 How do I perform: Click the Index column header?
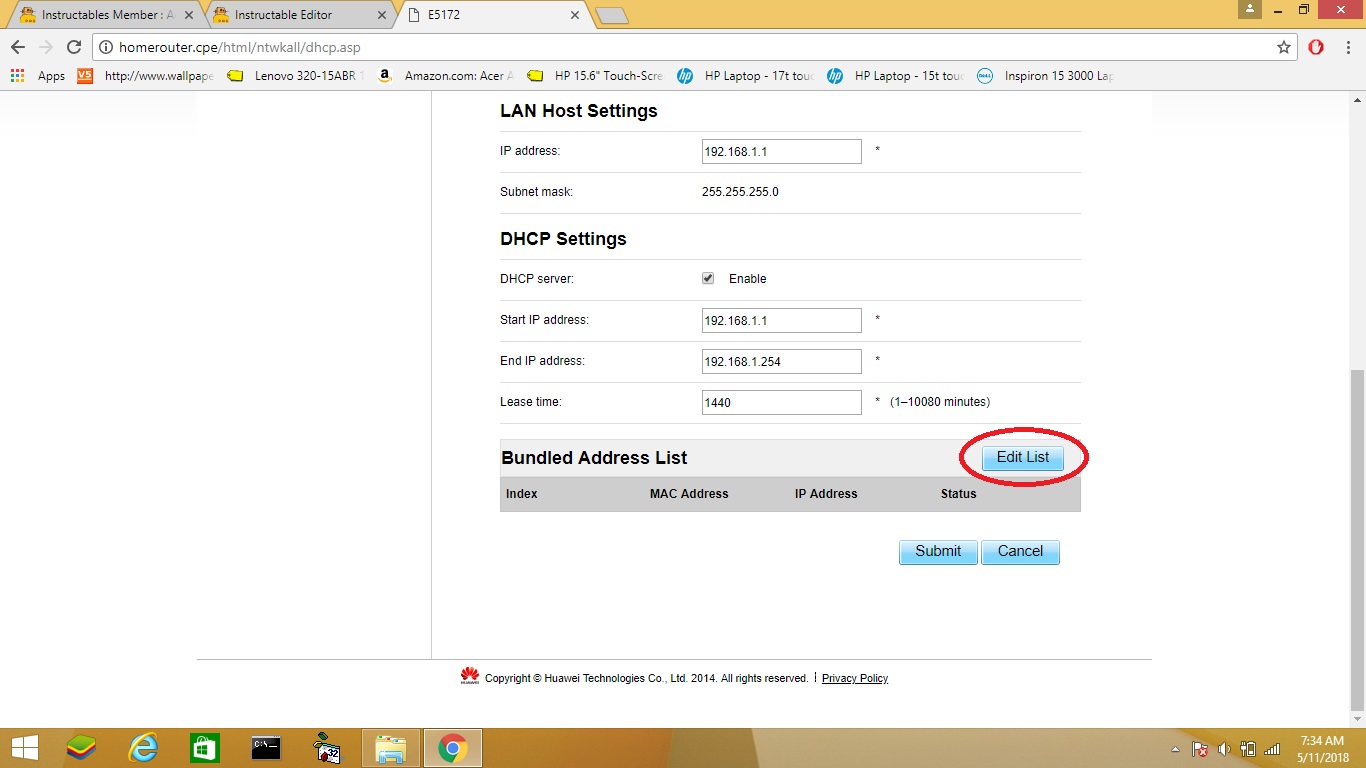click(x=522, y=494)
